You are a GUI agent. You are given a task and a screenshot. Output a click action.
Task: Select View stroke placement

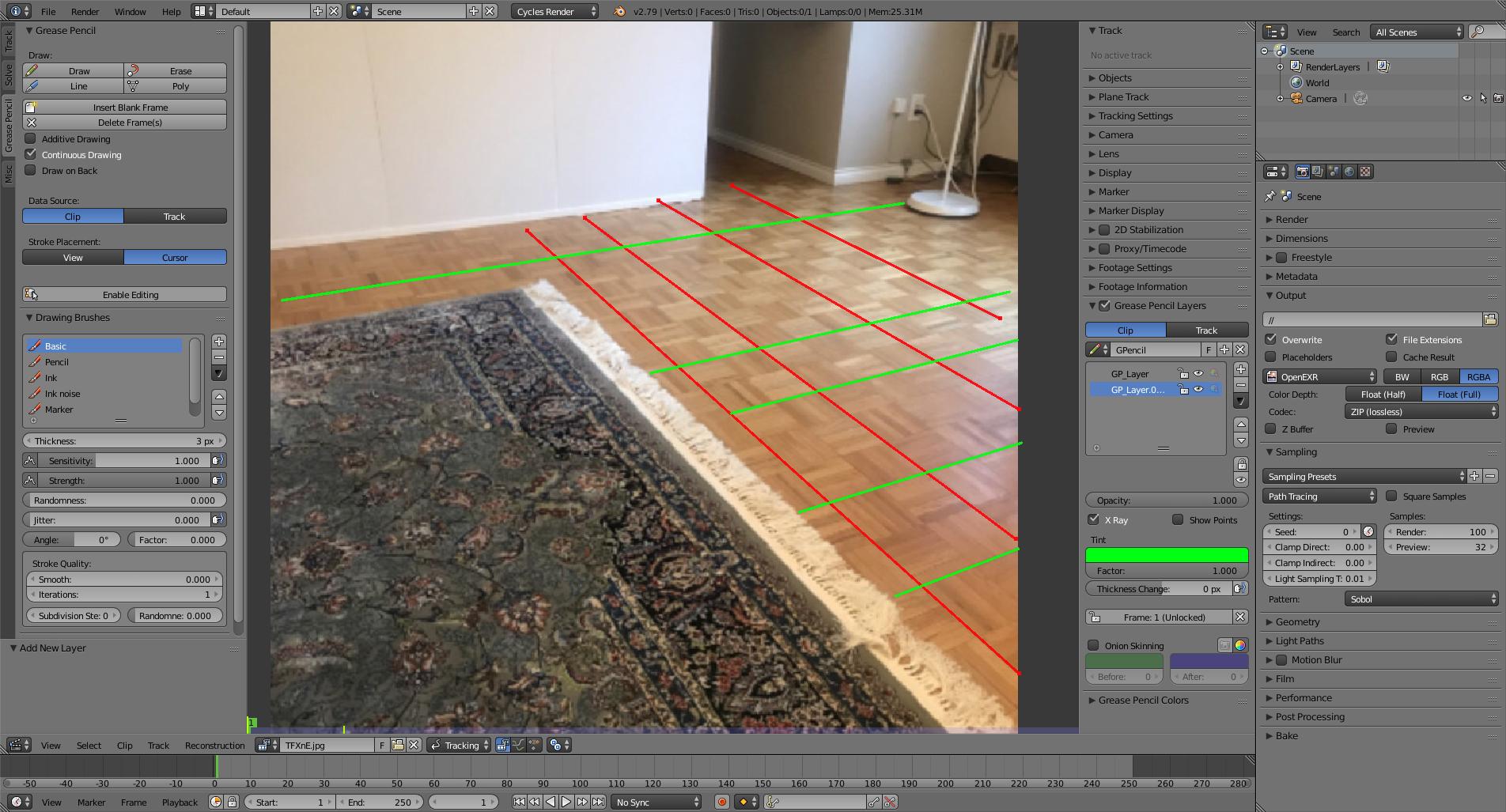pos(73,257)
